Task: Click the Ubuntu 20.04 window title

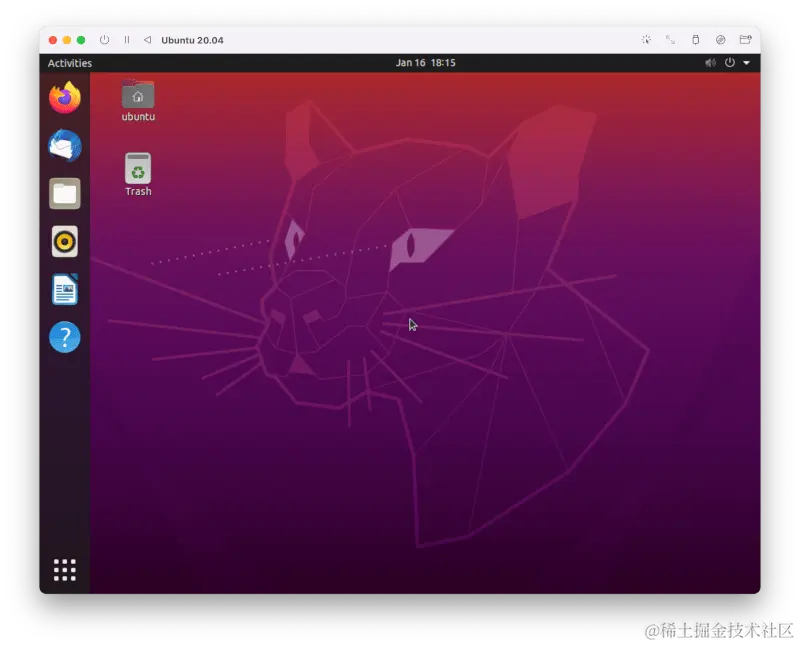Action: (192, 40)
